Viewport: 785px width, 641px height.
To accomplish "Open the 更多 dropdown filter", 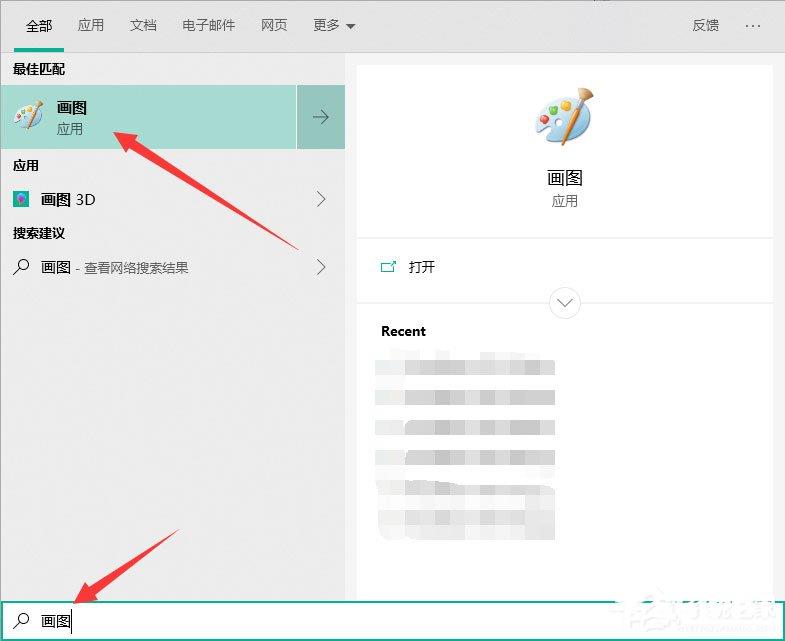I will (x=334, y=25).
